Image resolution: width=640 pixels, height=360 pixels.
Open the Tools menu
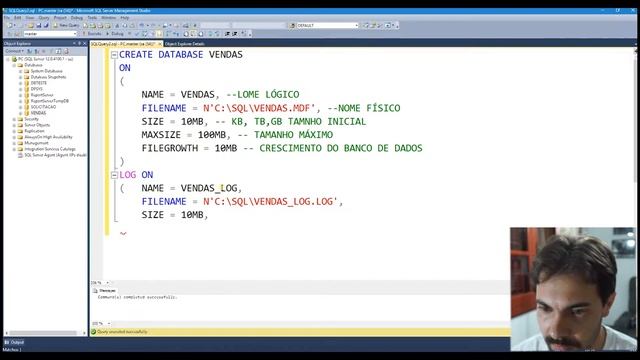(x=92, y=18)
